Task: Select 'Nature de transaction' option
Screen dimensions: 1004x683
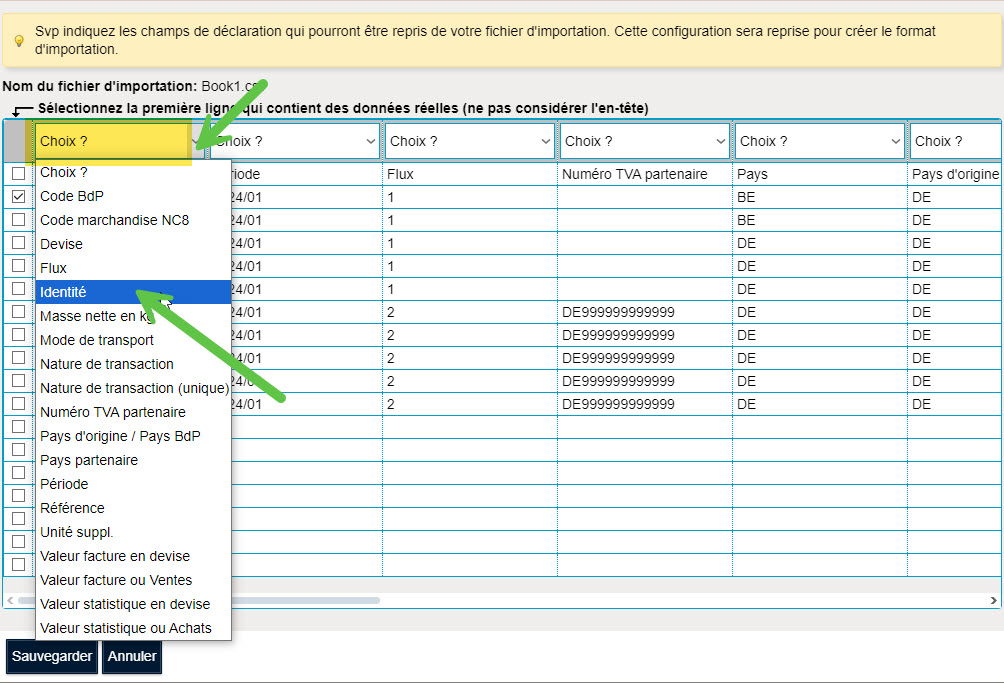Action: click(133, 364)
